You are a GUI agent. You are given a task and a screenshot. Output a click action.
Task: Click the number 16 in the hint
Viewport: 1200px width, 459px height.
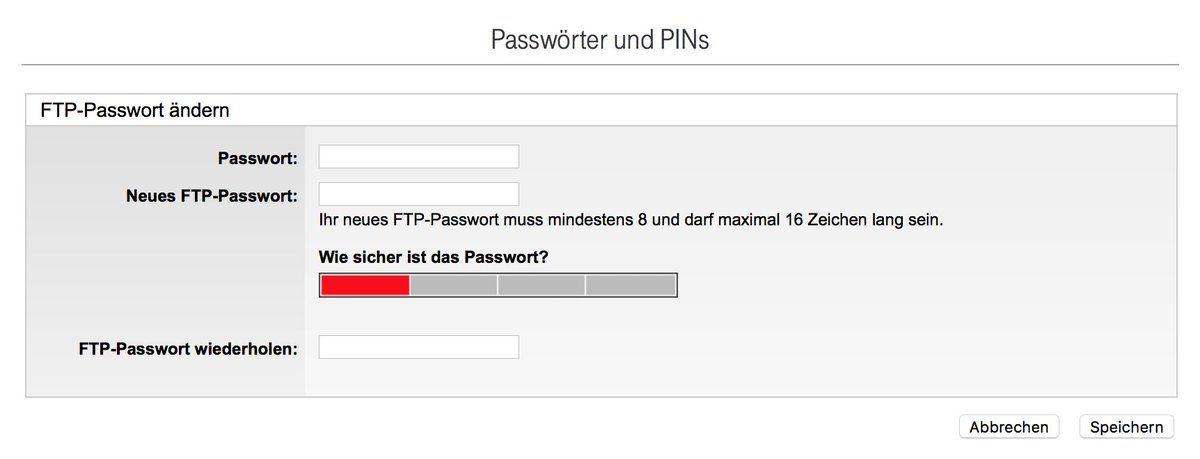point(794,219)
